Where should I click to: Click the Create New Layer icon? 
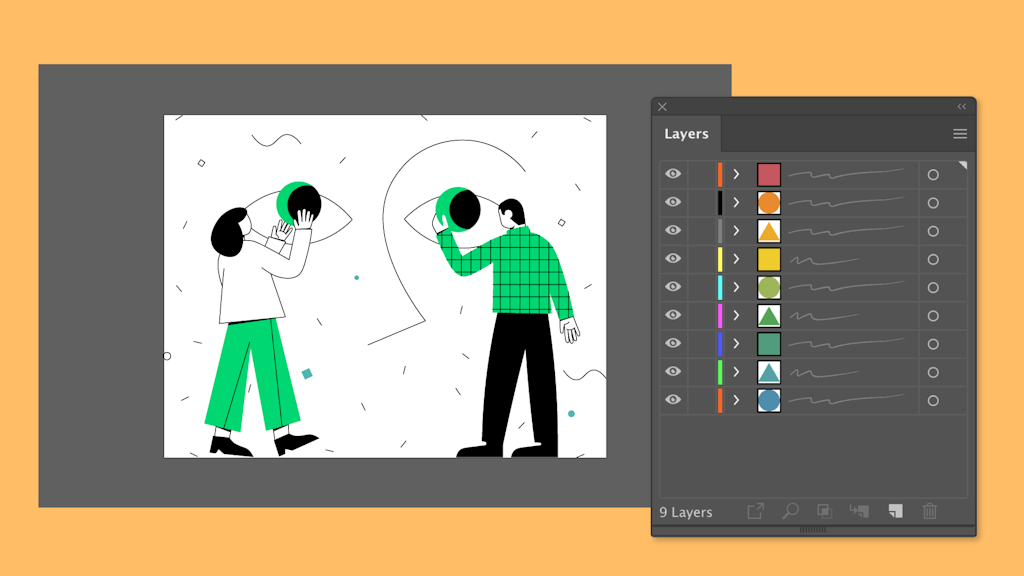[895, 511]
